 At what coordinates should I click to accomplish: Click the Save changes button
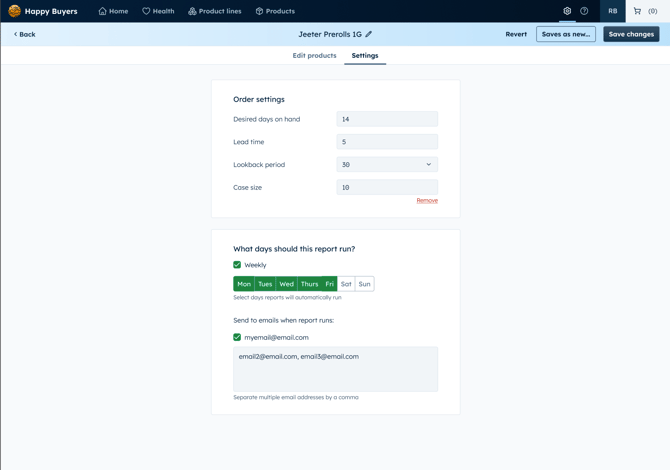click(x=631, y=34)
